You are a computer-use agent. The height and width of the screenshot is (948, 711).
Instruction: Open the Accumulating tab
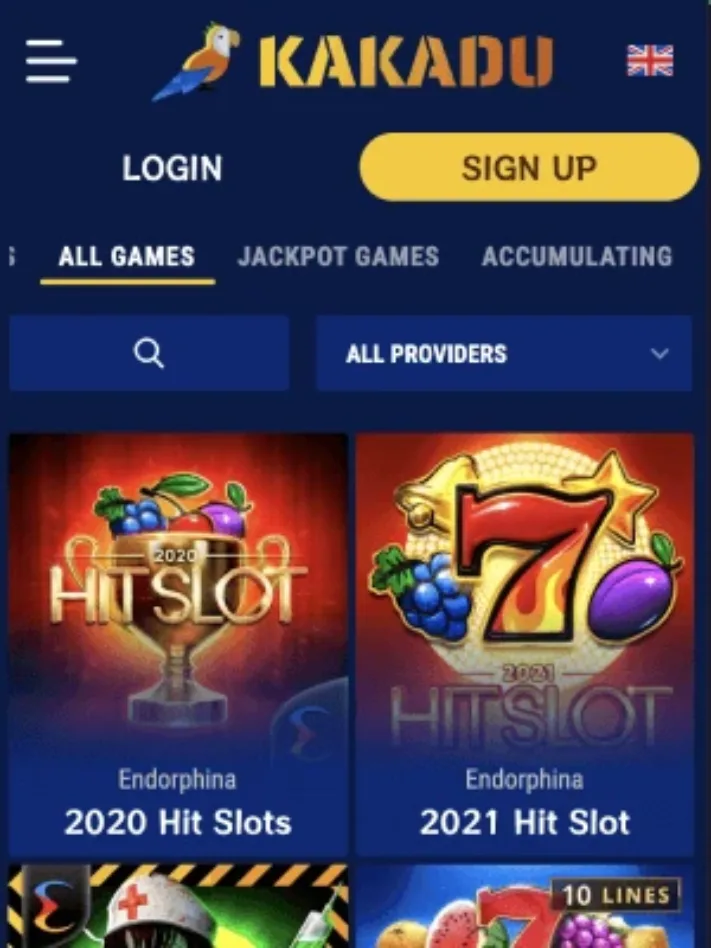point(577,256)
